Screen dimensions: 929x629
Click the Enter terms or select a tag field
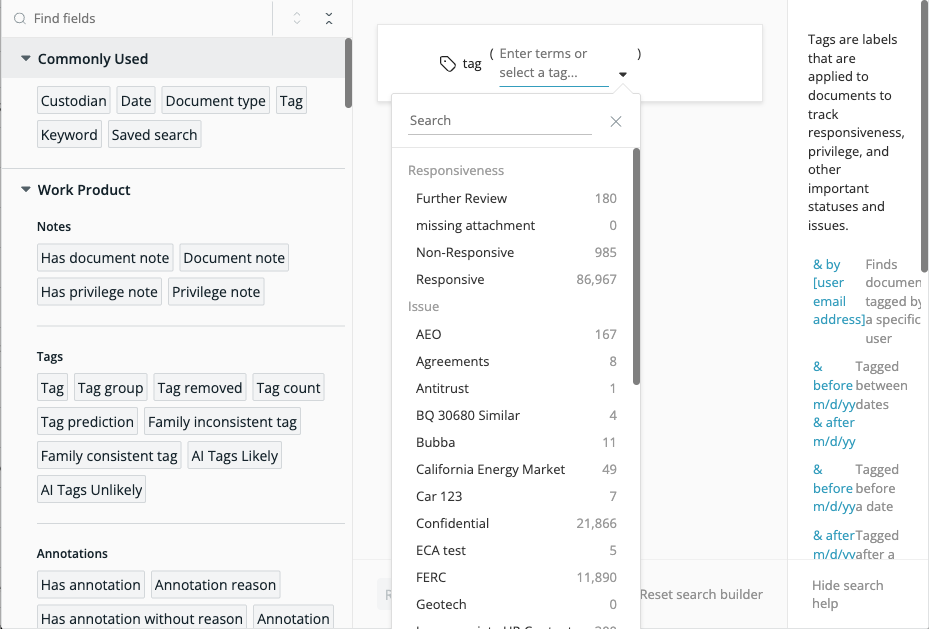point(553,63)
